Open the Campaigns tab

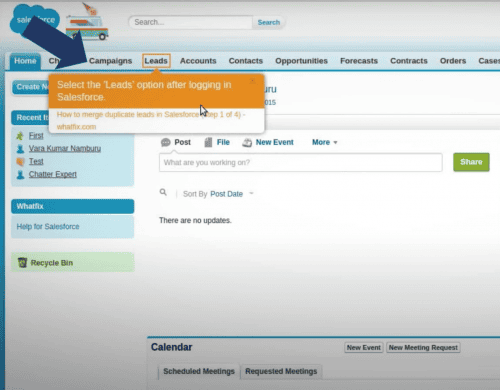tap(110, 61)
